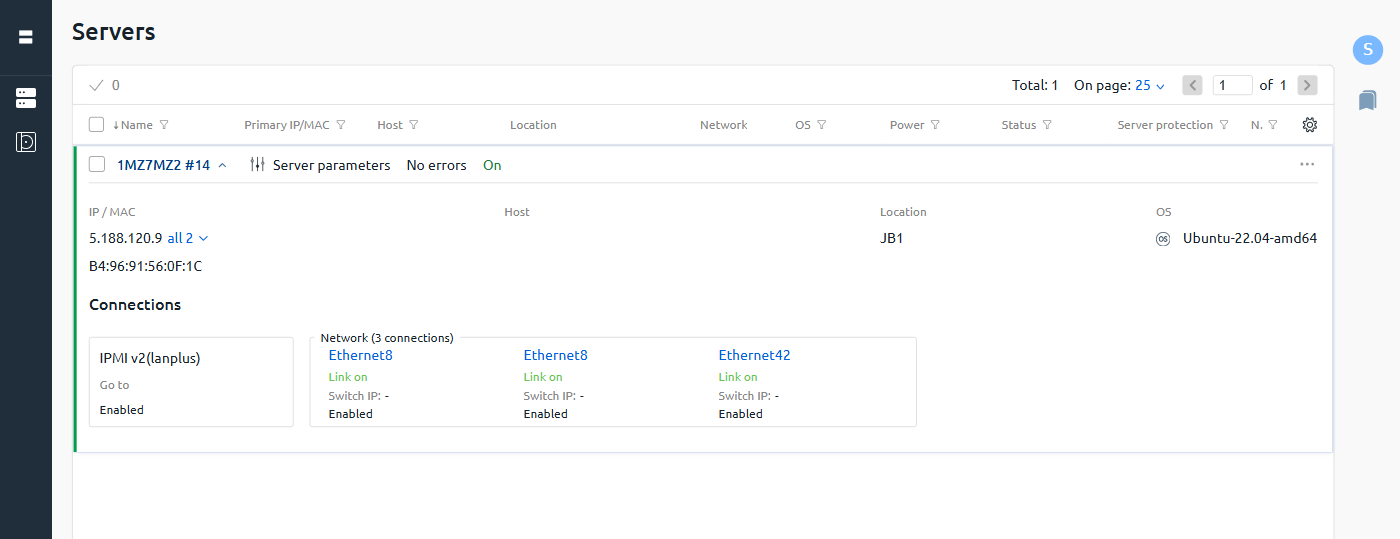Click Link on under Ethernet42
1400x539 pixels.
pyautogui.click(x=738, y=377)
